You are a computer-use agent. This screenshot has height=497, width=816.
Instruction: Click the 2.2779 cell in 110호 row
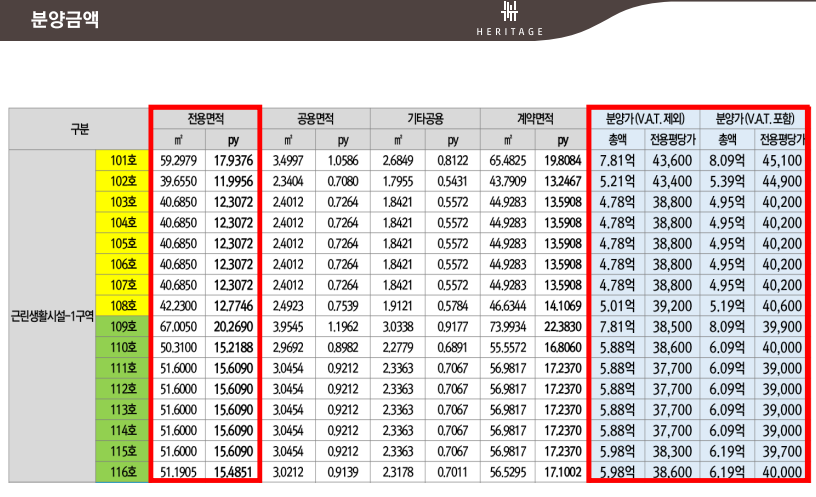398,347
